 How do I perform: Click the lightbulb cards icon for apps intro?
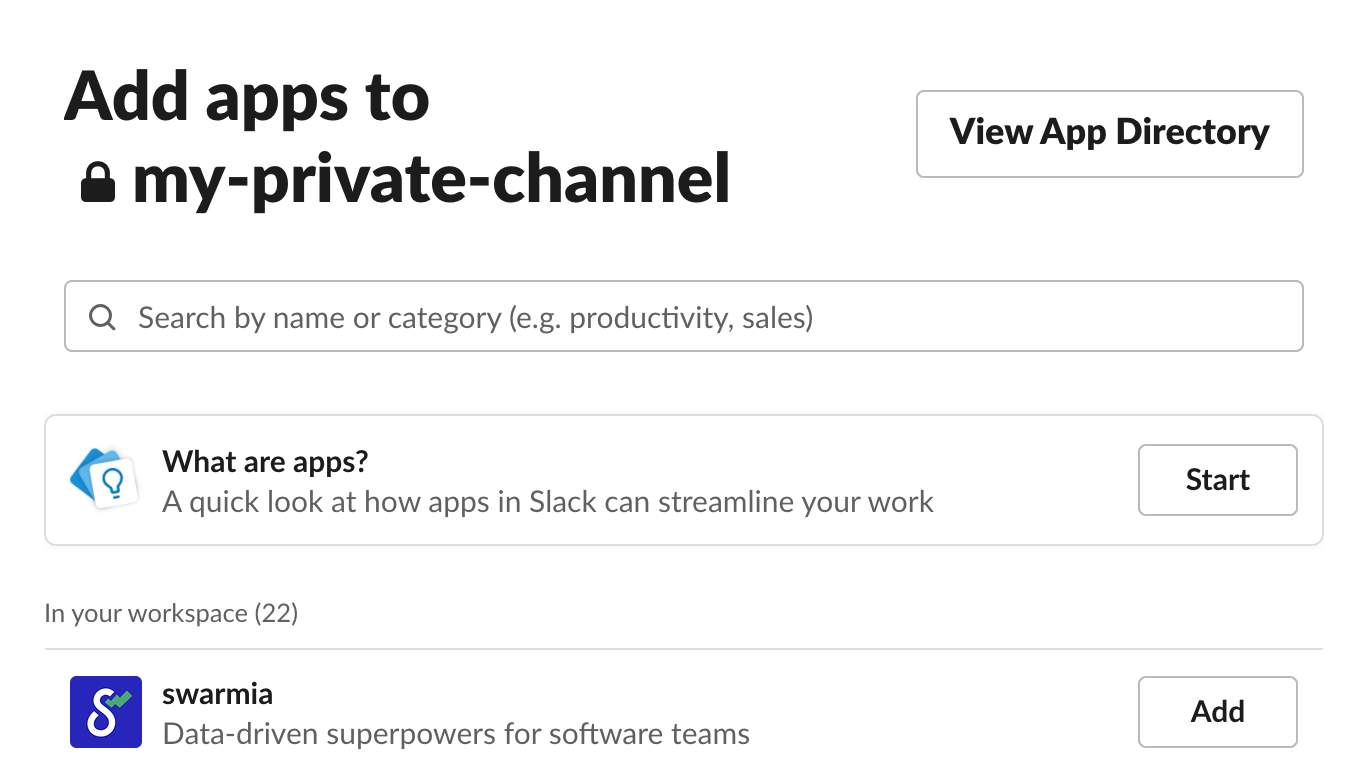point(104,478)
